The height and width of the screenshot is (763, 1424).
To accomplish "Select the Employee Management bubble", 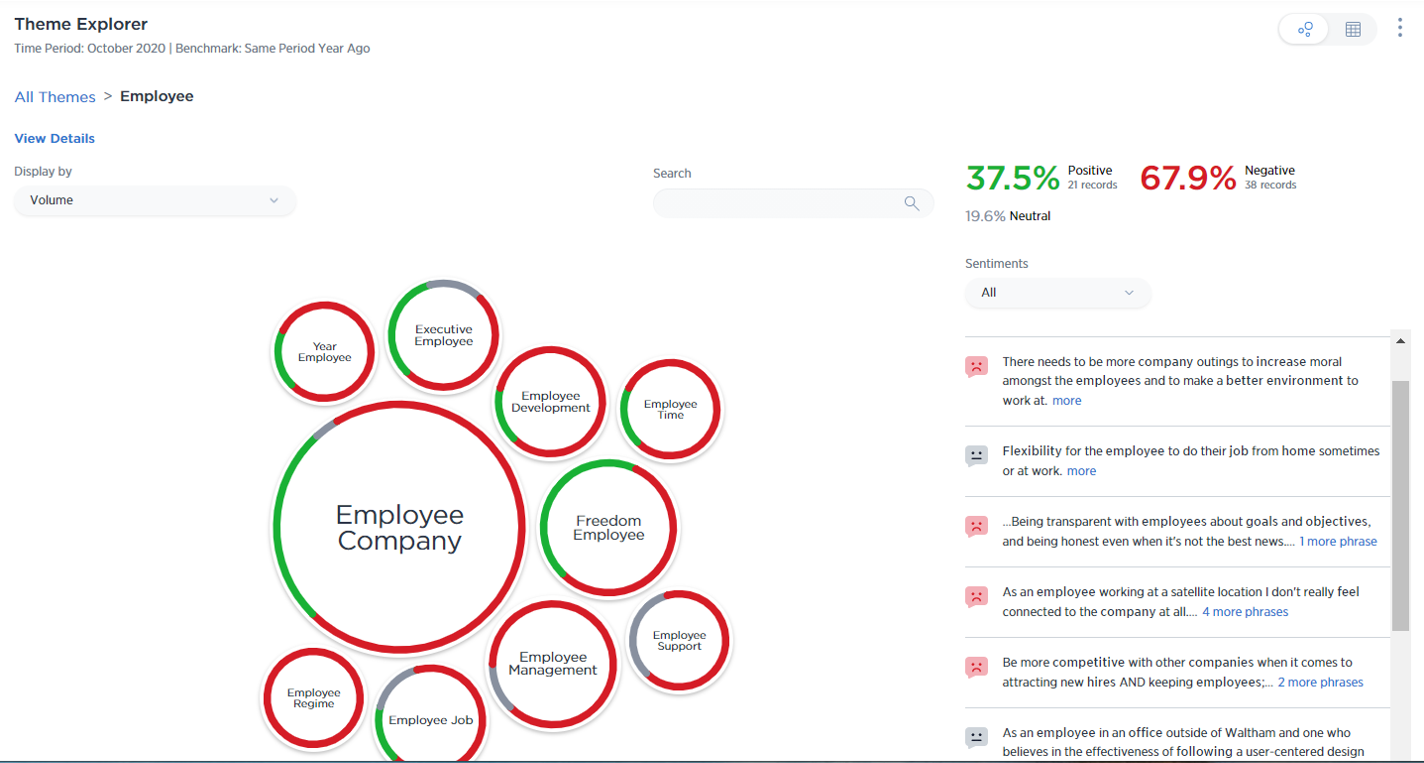I will pyautogui.click(x=552, y=664).
